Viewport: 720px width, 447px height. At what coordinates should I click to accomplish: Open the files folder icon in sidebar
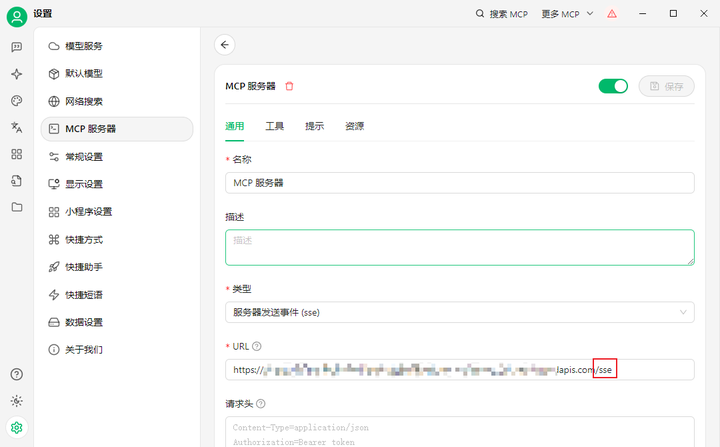[17, 207]
